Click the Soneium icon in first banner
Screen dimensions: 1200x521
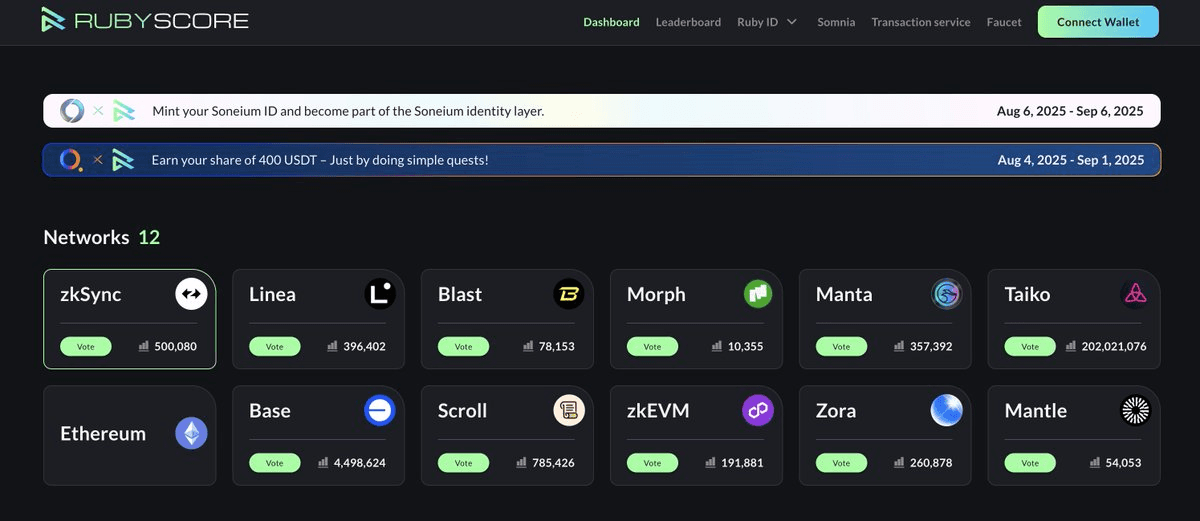(x=72, y=110)
